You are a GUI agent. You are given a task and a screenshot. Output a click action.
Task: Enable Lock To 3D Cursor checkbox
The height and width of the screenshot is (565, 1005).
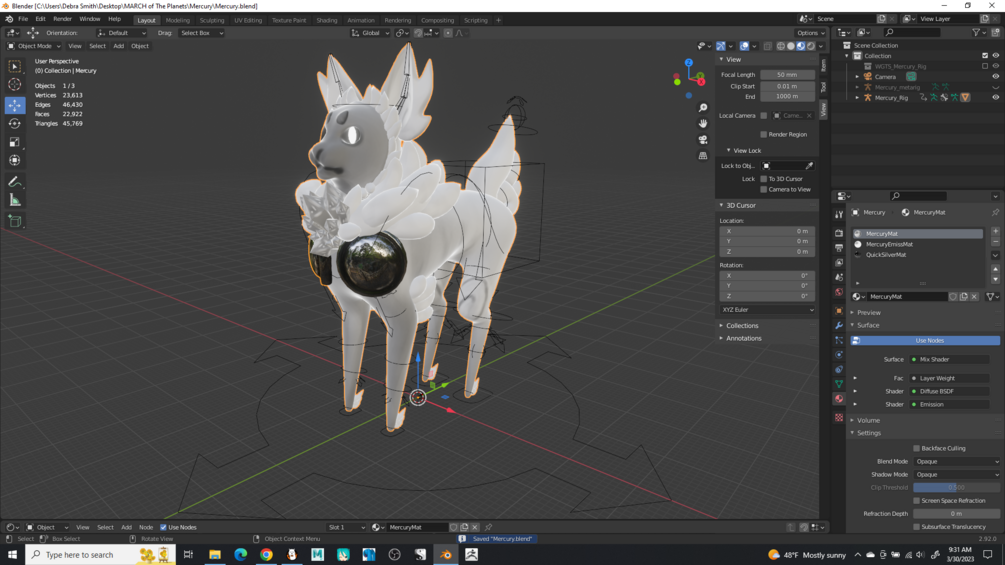[x=763, y=179]
